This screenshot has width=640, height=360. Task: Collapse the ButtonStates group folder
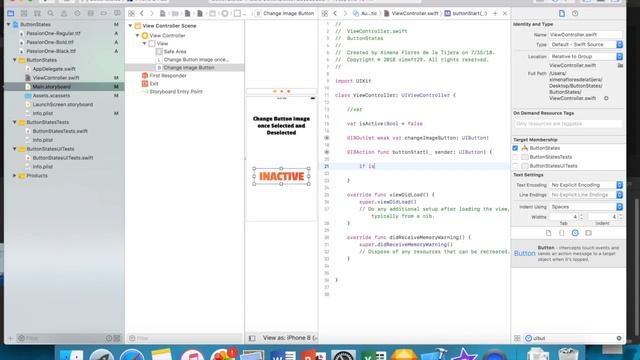click(x=15, y=60)
